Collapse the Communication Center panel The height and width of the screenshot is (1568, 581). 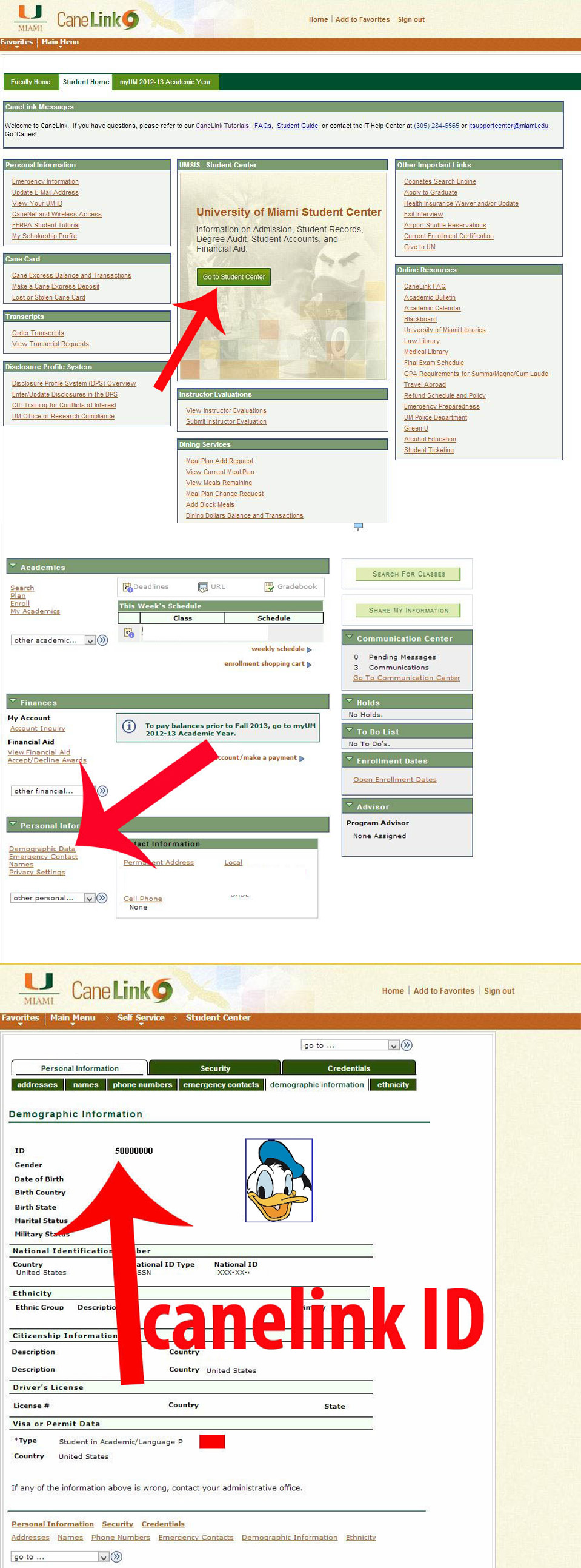coord(349,637)
